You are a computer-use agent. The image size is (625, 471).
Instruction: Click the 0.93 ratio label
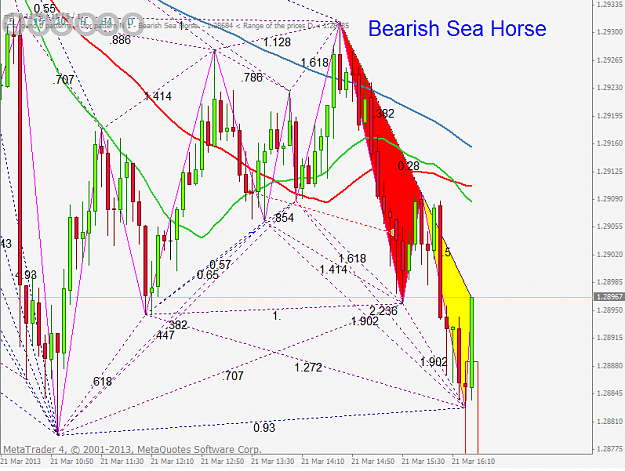pyautogui.click(x=264, y=428)
